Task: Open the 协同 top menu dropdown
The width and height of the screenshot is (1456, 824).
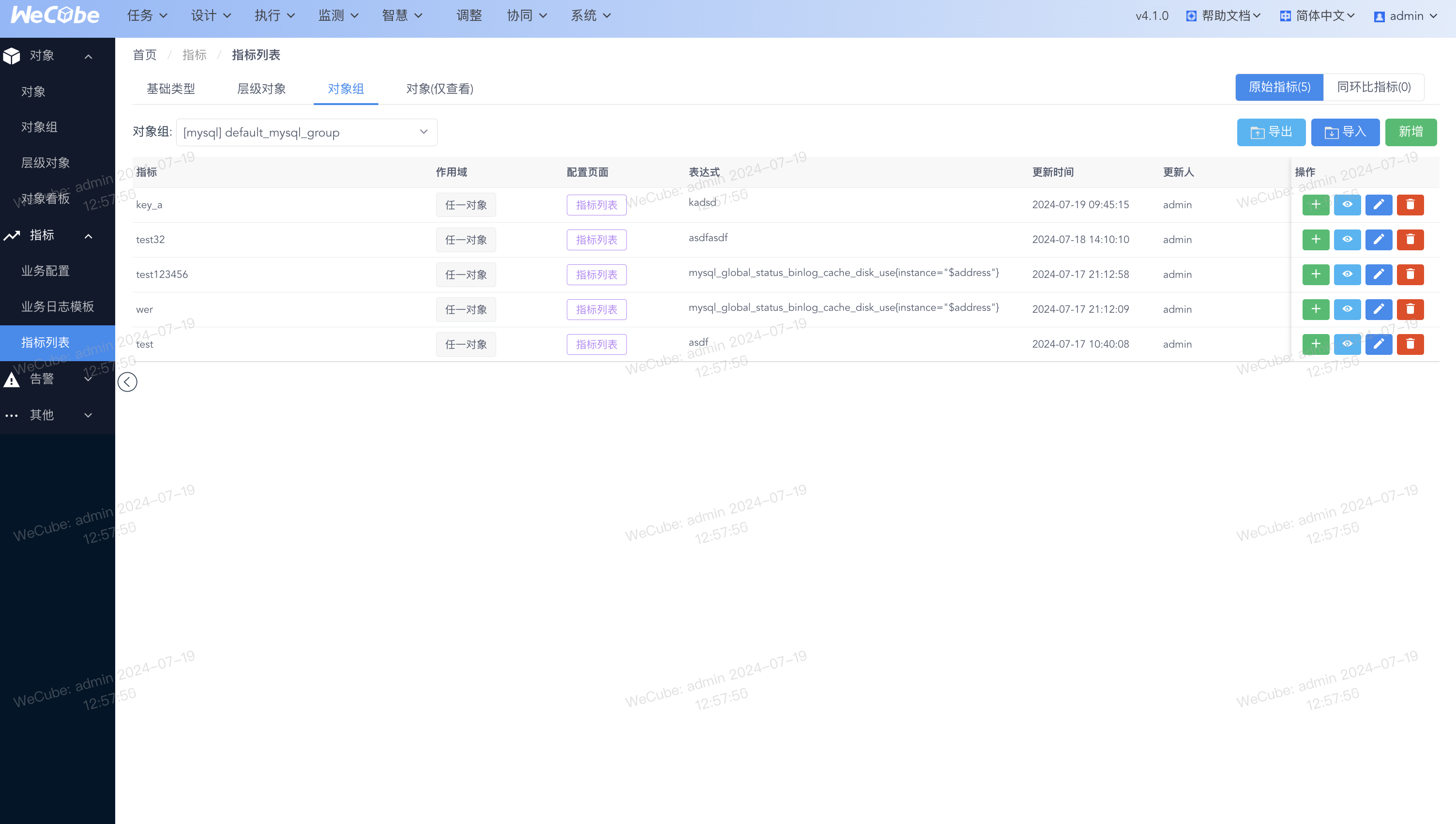Action: (x=527, y=16)
